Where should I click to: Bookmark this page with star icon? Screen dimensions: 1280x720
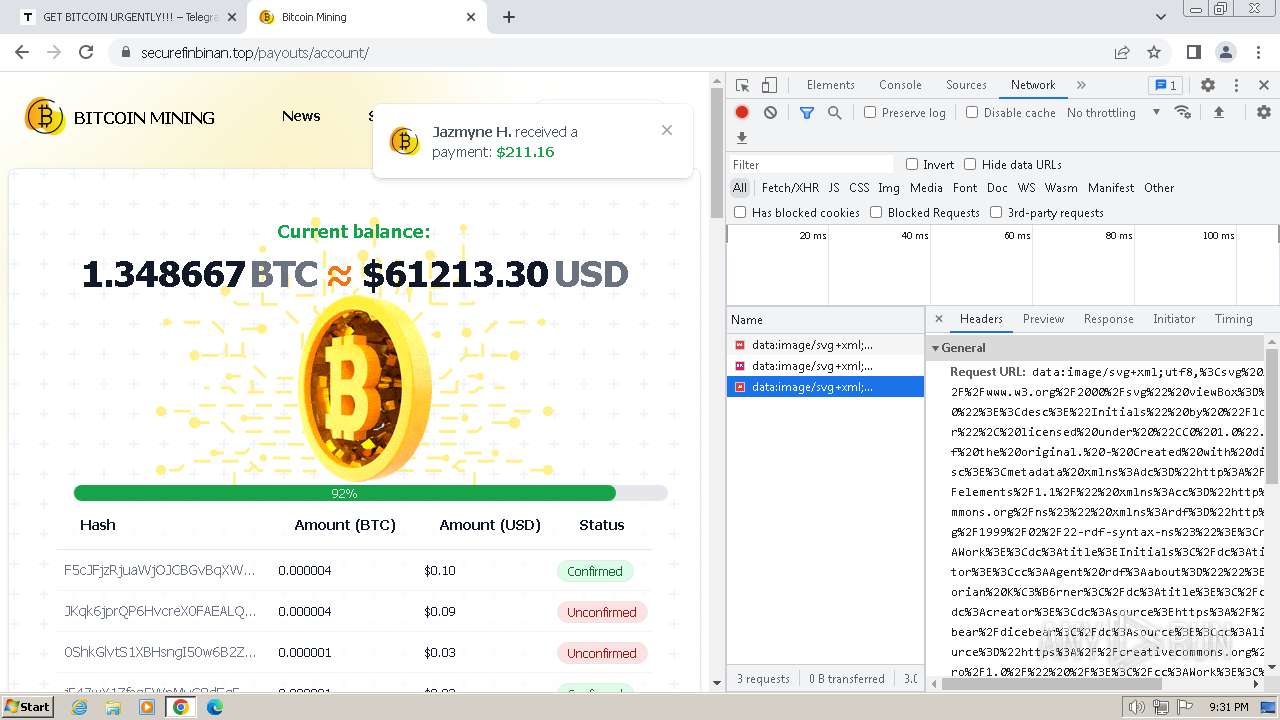click(x=1154, y=52)
